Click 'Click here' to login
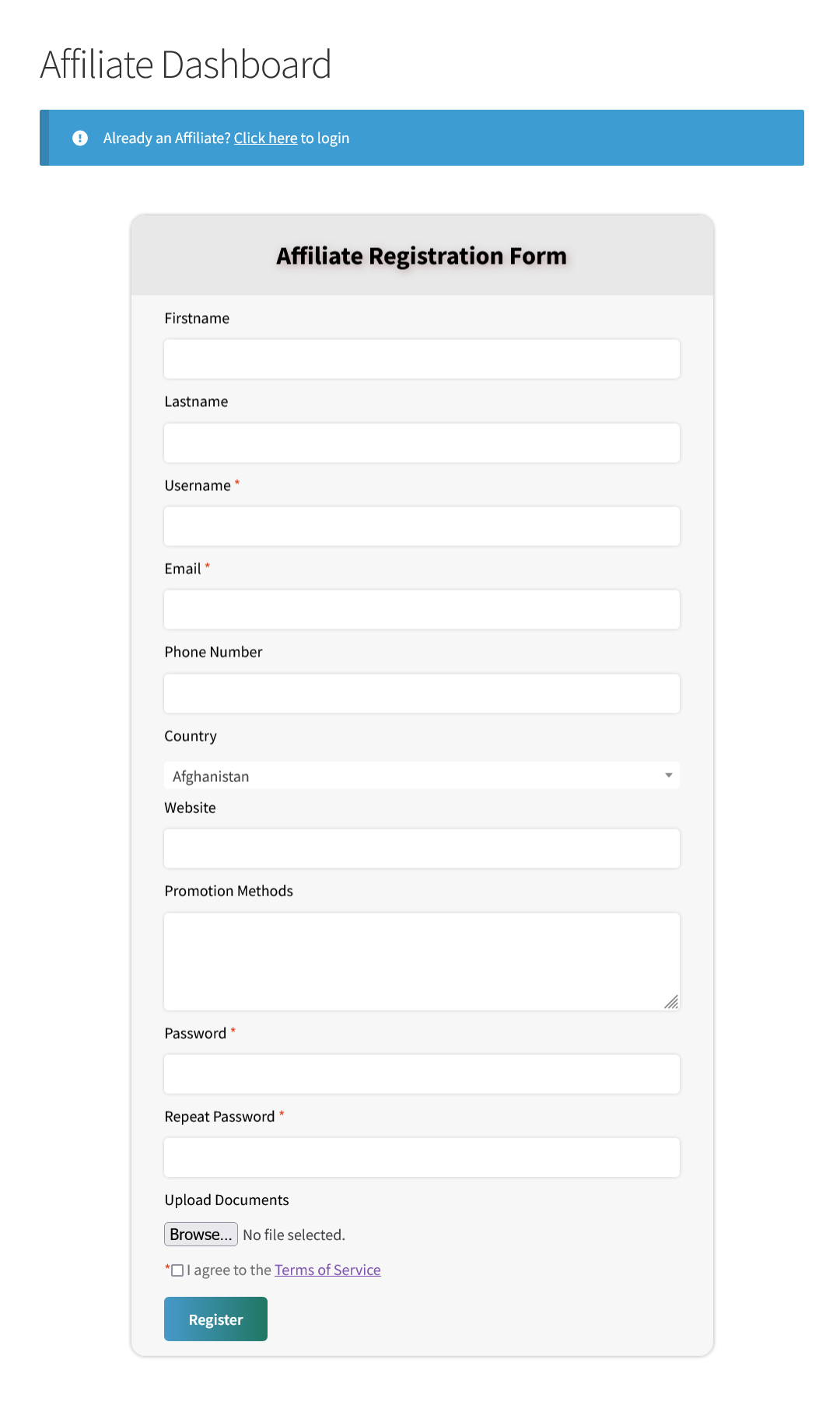This screenshot has width=840, height=1419. click(x=264, y=138)
